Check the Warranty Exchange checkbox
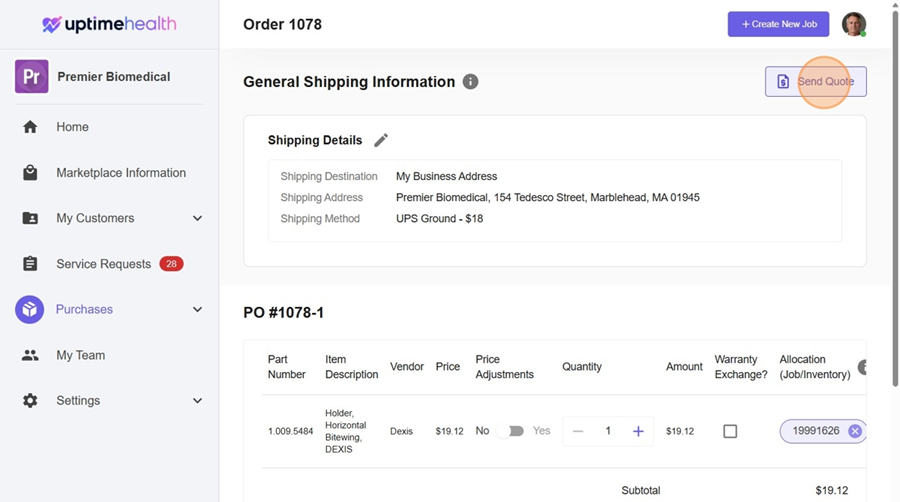This screenshot has width=900, height=502. tap(730, 431)
